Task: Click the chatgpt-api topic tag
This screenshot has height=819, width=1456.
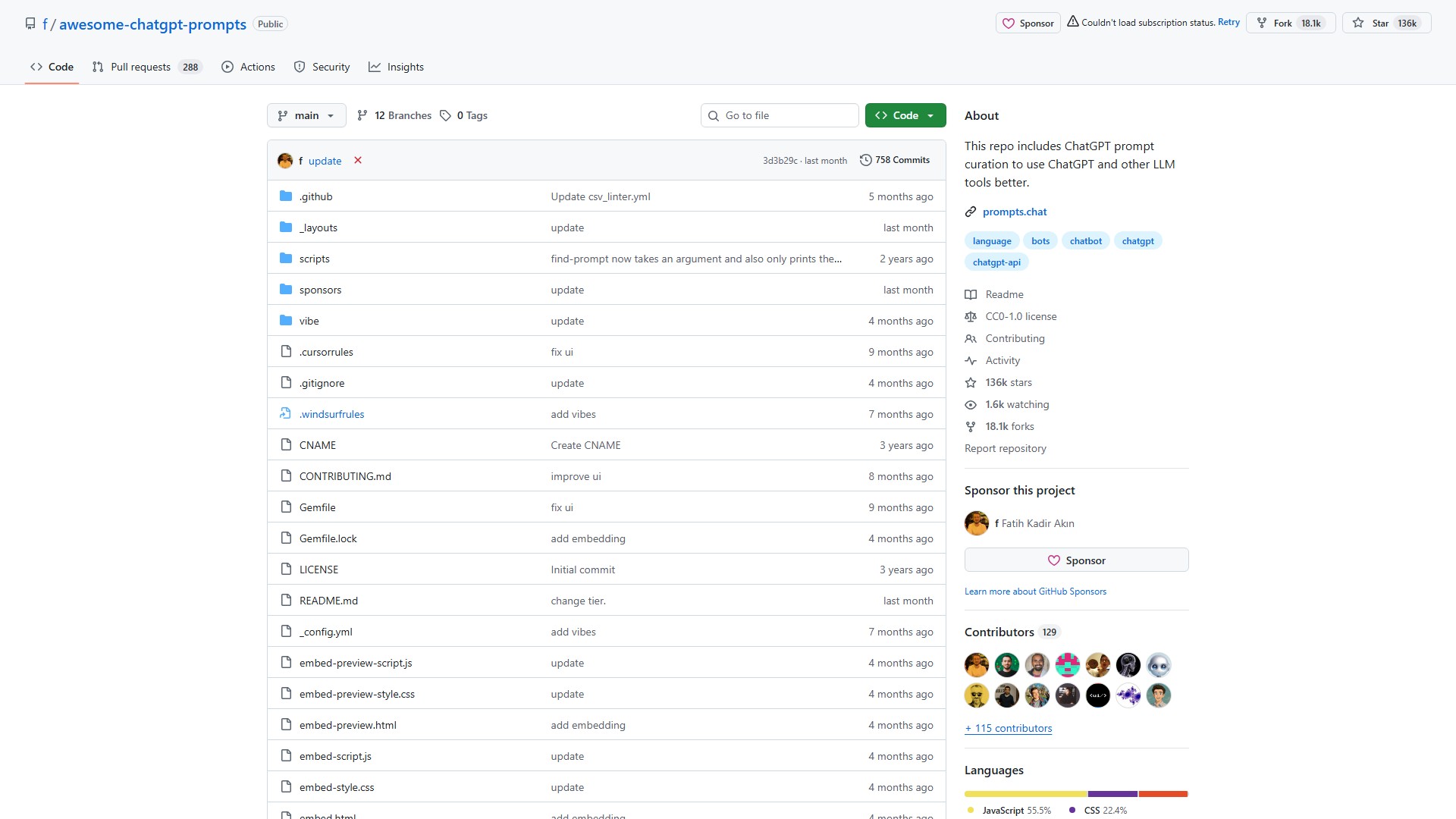Action: pos(996,262)
